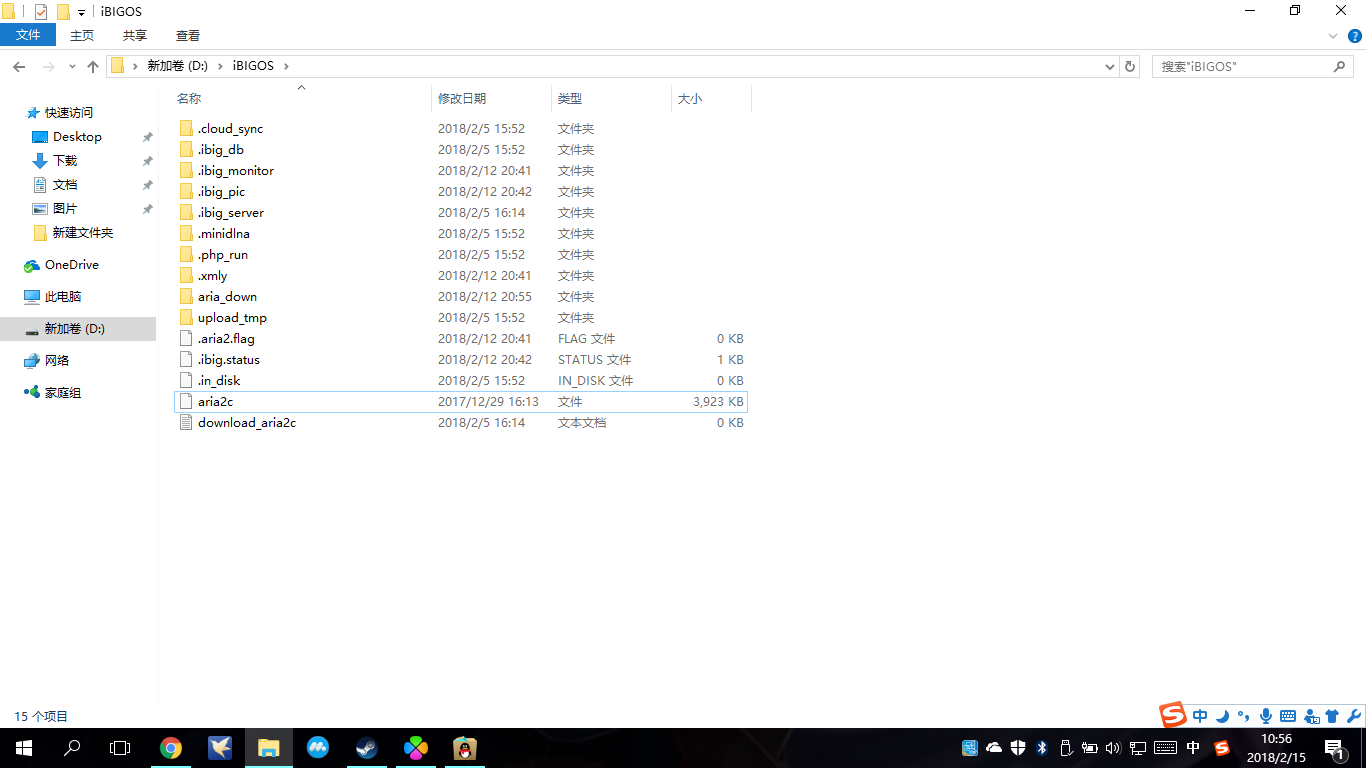Refresh the iBIGOS folder view
The width and height of the screenshot is (1366, 768).
tap(1130, 66)
